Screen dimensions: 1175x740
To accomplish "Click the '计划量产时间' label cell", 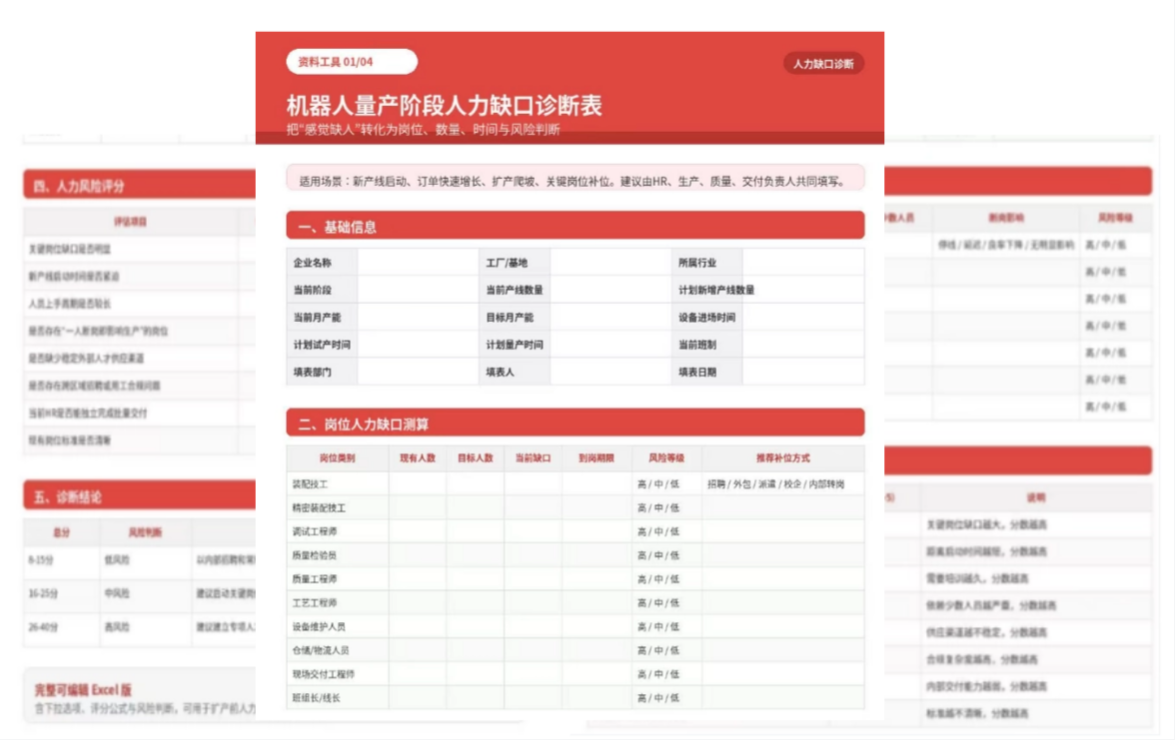I will coord(515,345).
